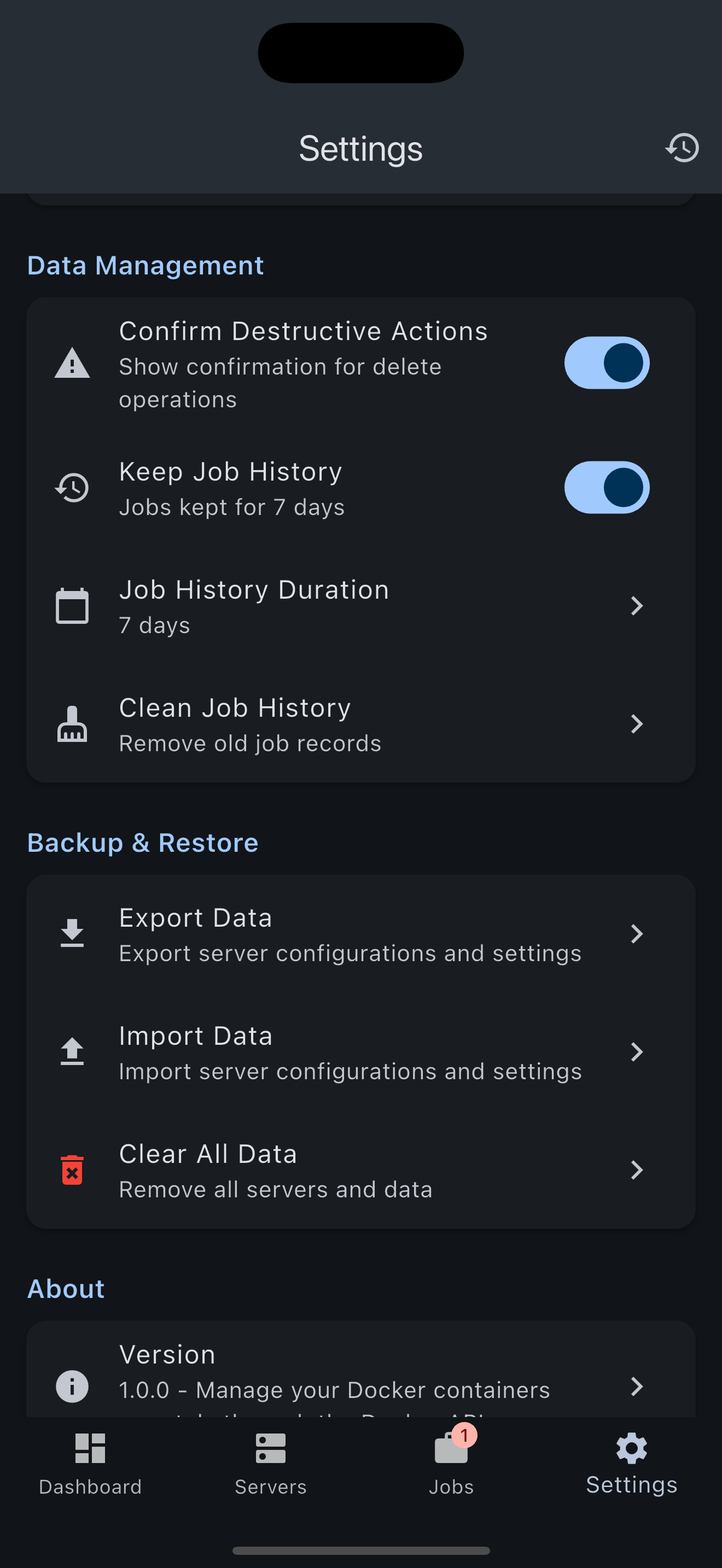Image resolution: width=722 pixels, height=1568 pixels.
Task: Turn off Keep Job History toggle
Action: [607, 488]
